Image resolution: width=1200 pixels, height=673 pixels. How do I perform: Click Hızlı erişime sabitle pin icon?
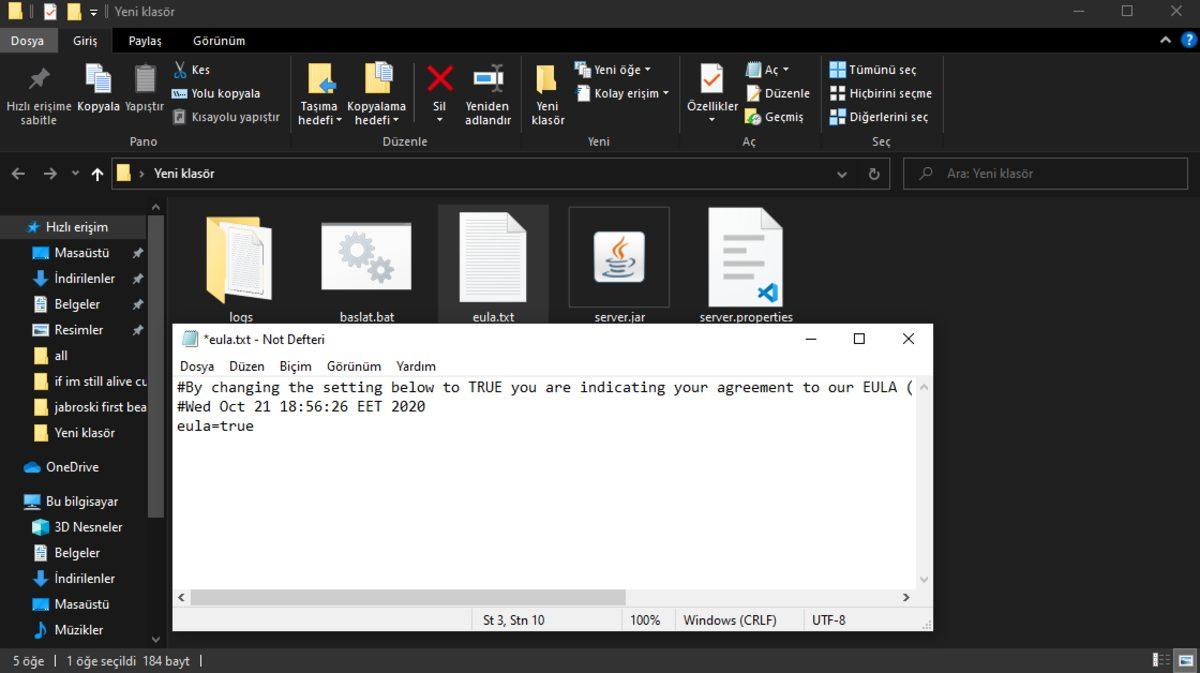(39, 80)
